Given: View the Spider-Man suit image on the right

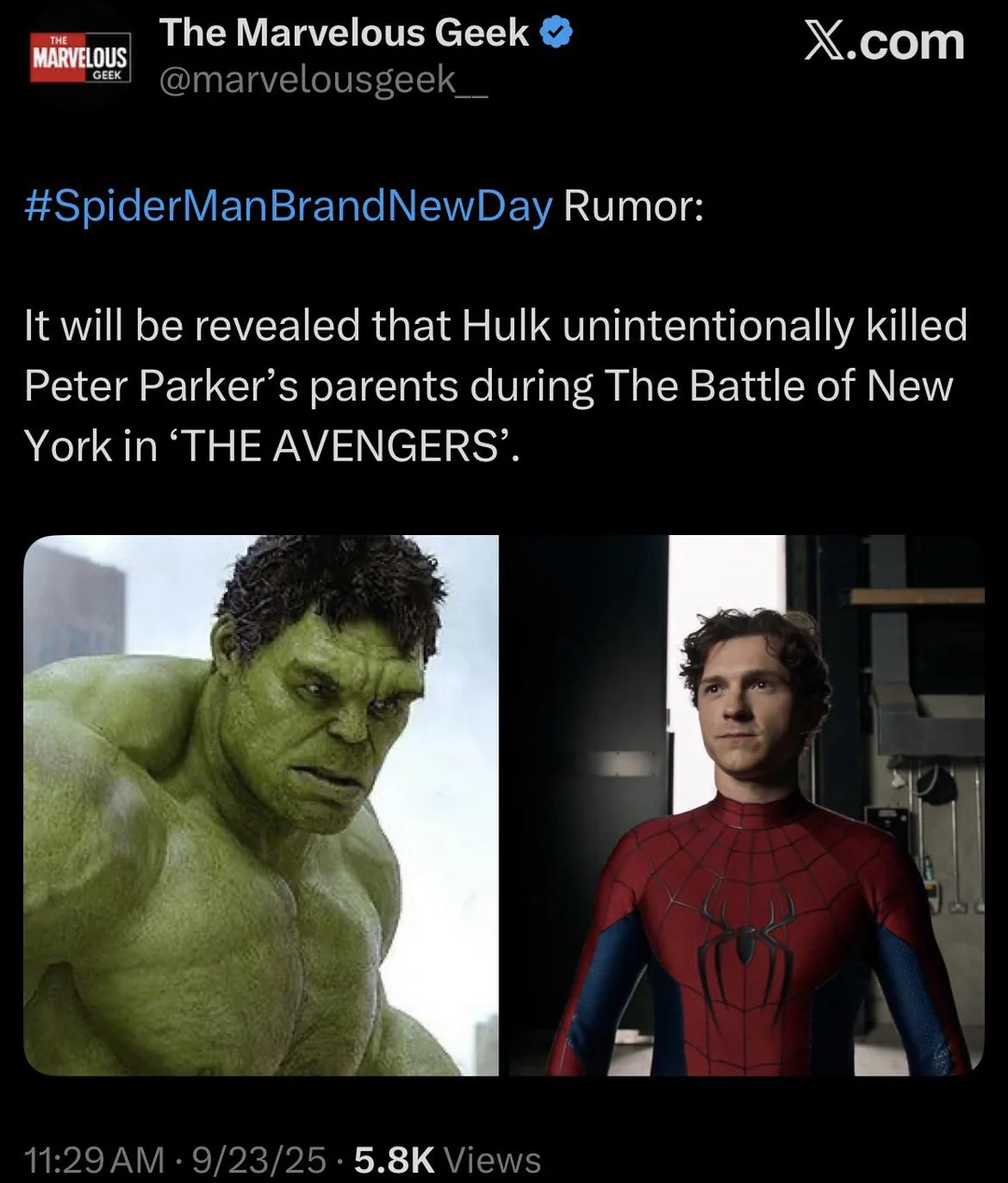Looking at the screenshot, I should (747, 805).
